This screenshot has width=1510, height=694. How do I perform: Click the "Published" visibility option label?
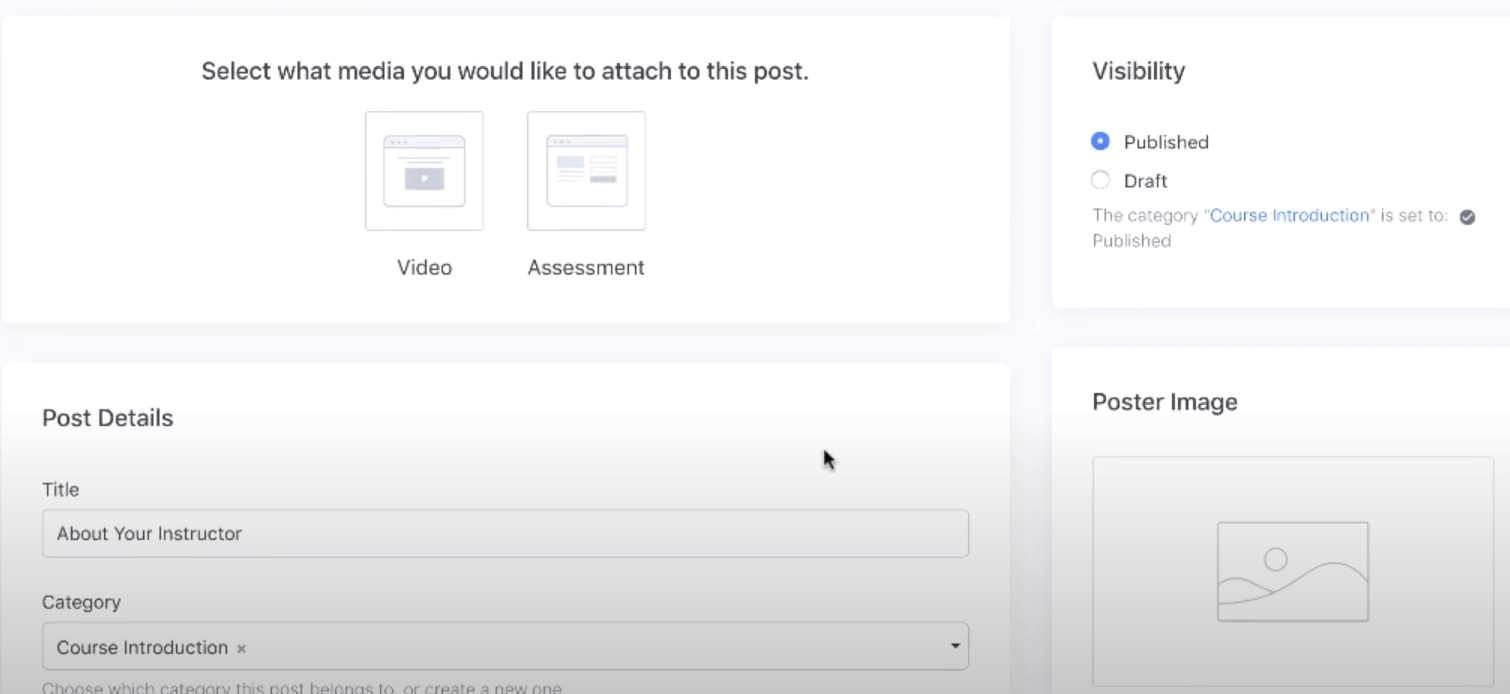point(1166,142)
